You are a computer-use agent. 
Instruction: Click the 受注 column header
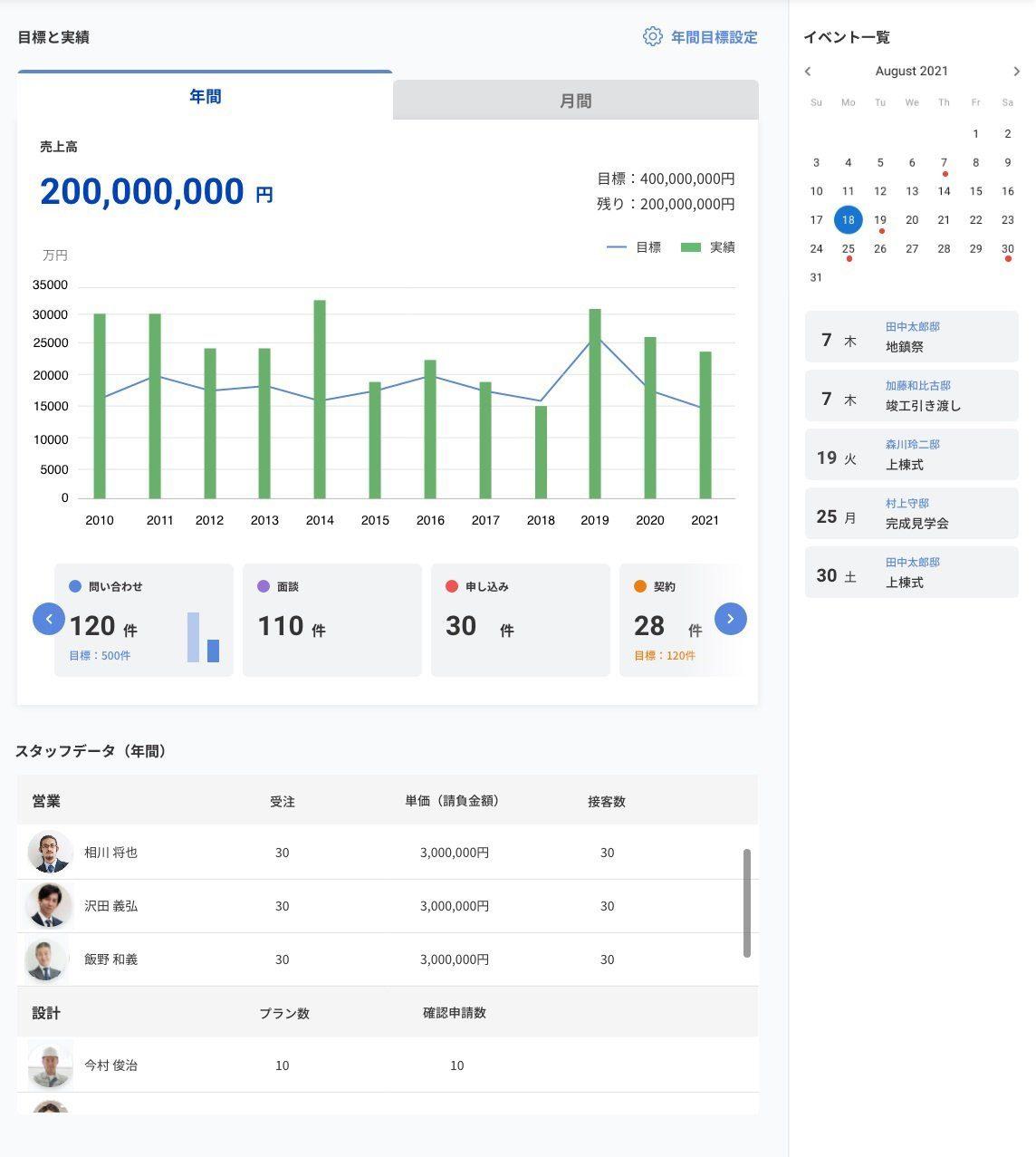283,802
